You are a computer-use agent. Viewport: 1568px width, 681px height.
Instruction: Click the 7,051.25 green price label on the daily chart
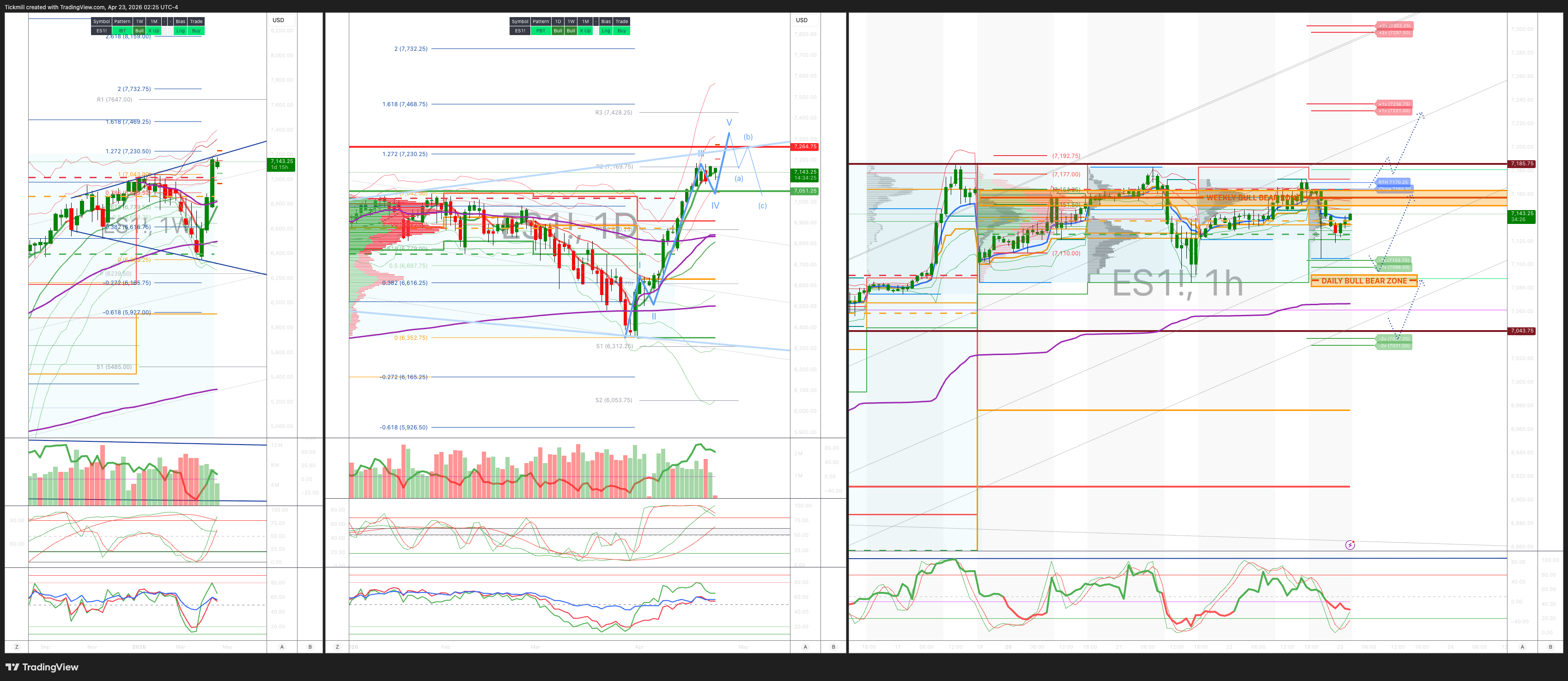805,191
